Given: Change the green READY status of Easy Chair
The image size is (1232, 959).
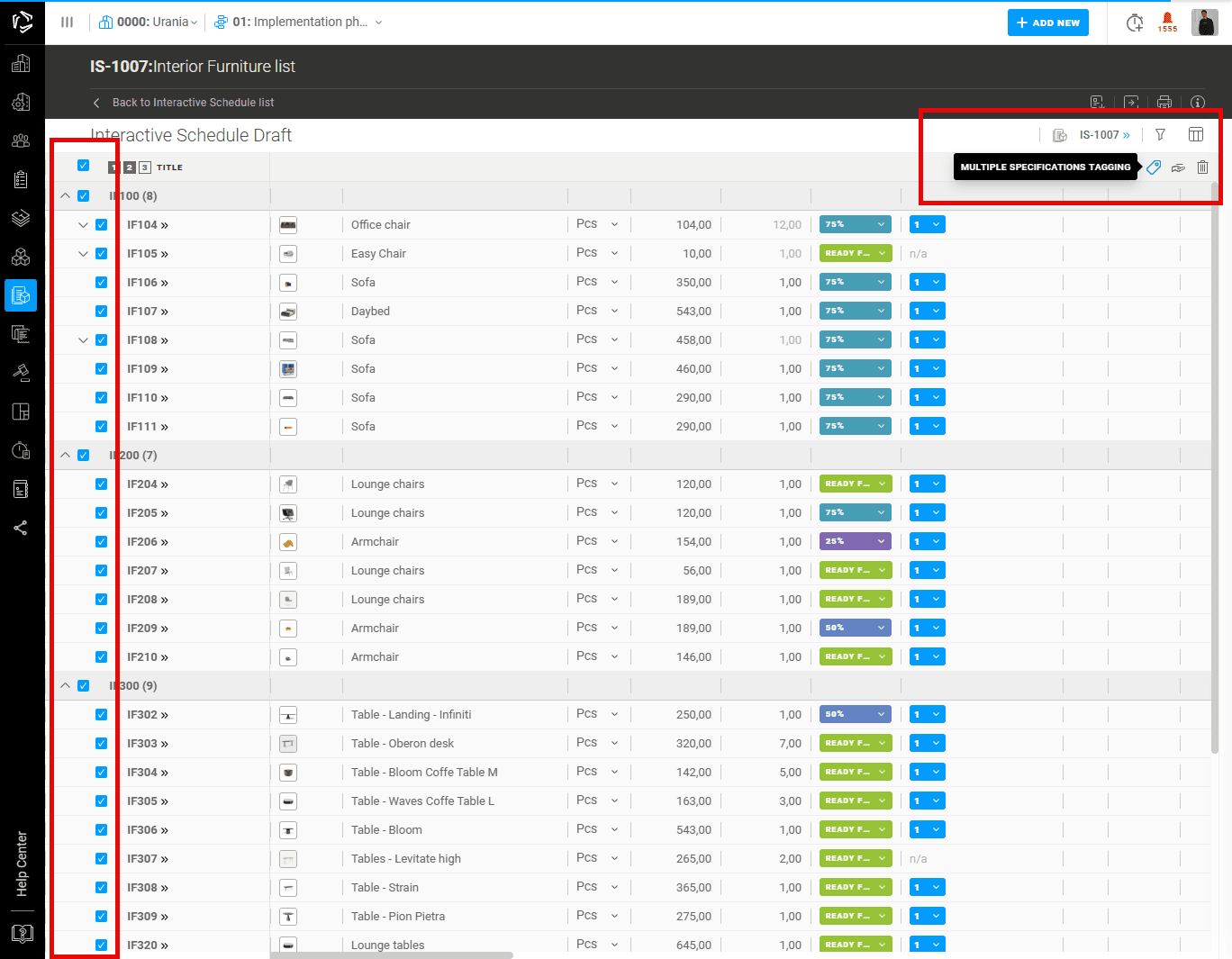Looking at the screenshot, I should point(856,254).
